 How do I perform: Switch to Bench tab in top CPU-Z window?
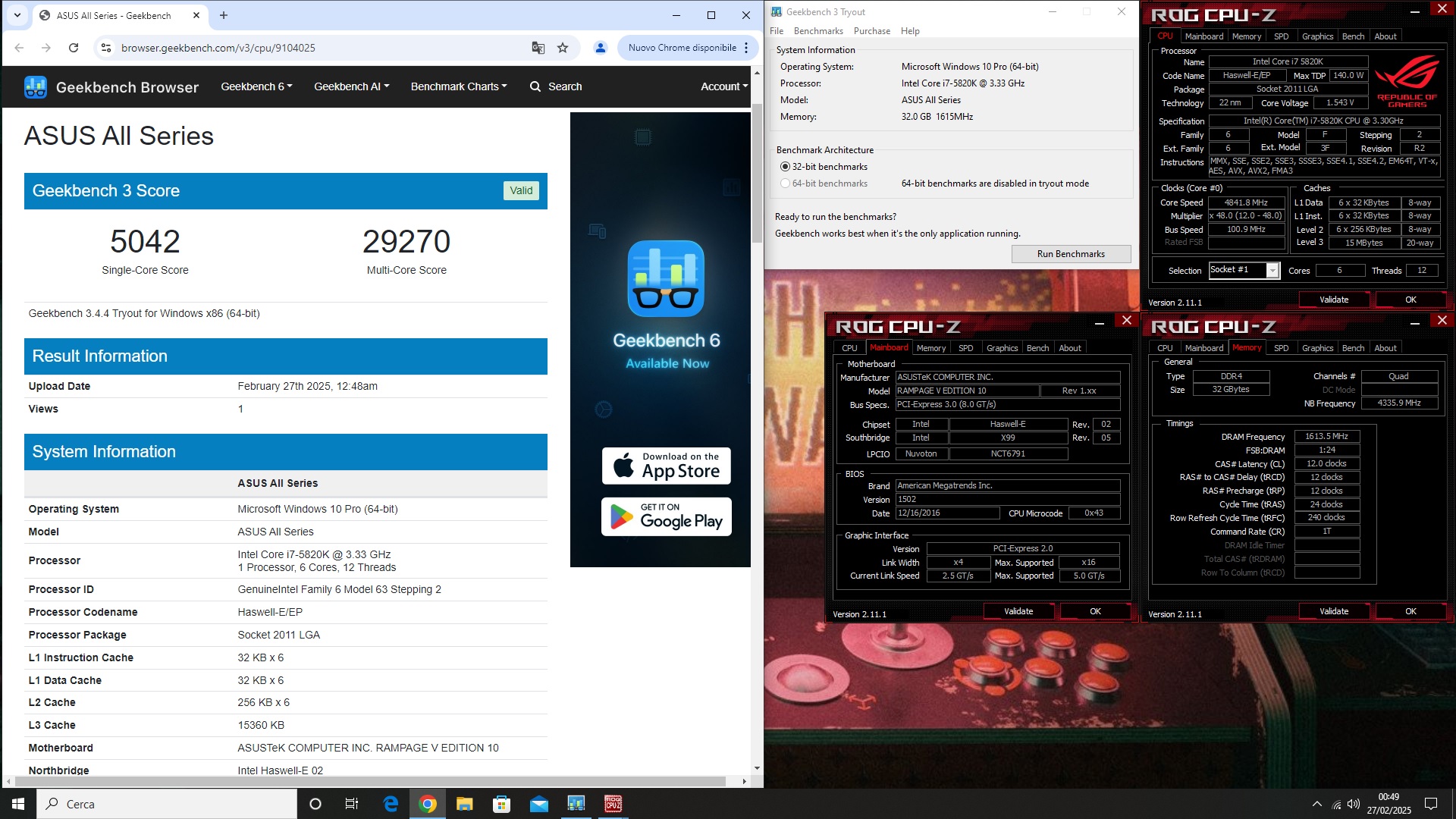point(1353,36)
